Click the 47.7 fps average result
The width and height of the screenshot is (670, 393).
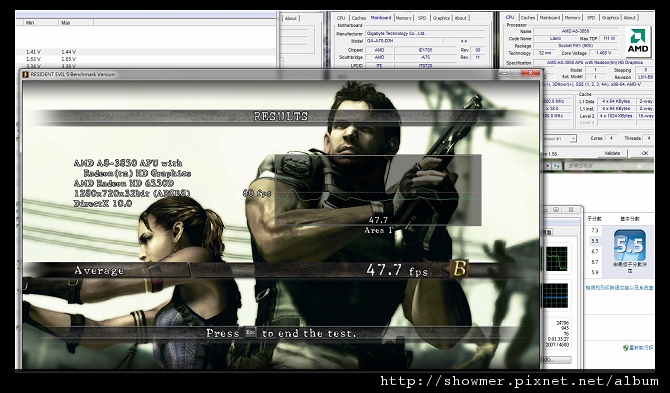click(397, 270)
